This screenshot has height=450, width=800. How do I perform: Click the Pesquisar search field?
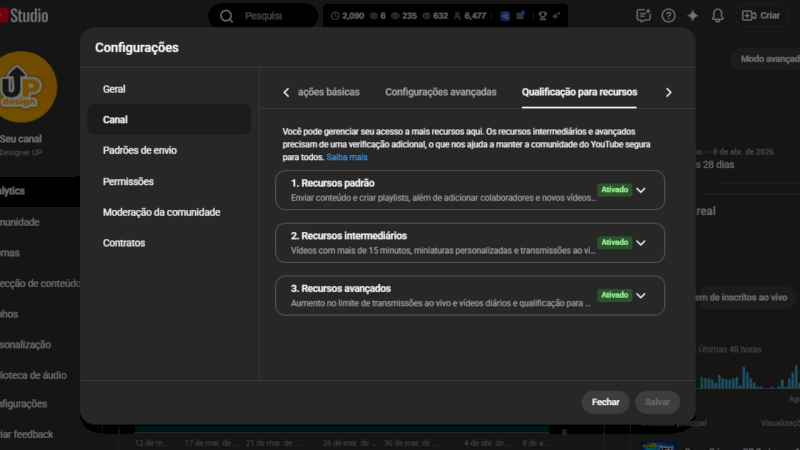263,16
